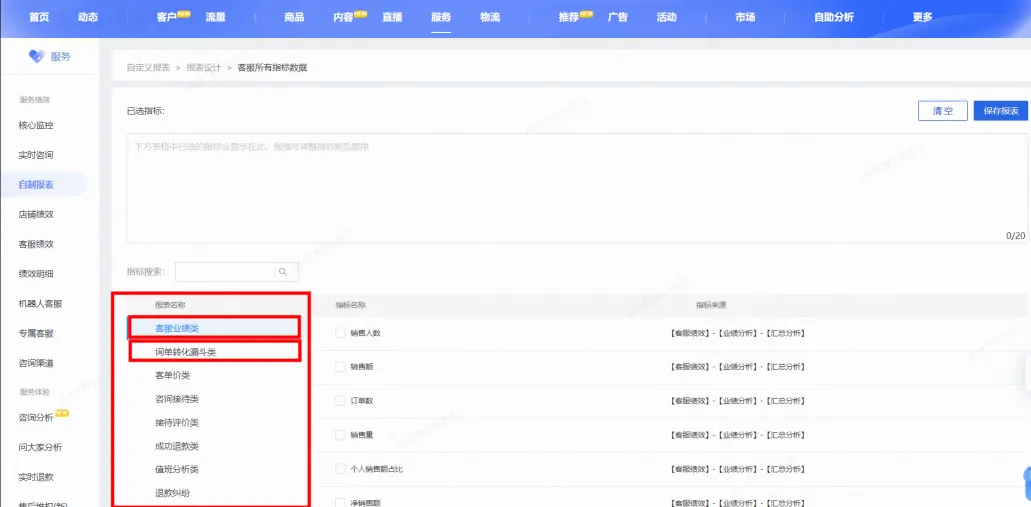This screenshot has height=507, width=1031.
Task: Tick the 销售人数 checkbox
Action: tap(340, 333)
